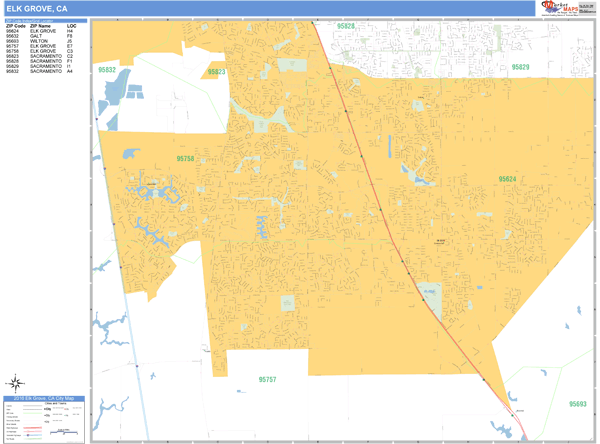Viewport: 600px width, 444px height.
Task: Click the scale of miles bar in legend
Action: point(64,433)
